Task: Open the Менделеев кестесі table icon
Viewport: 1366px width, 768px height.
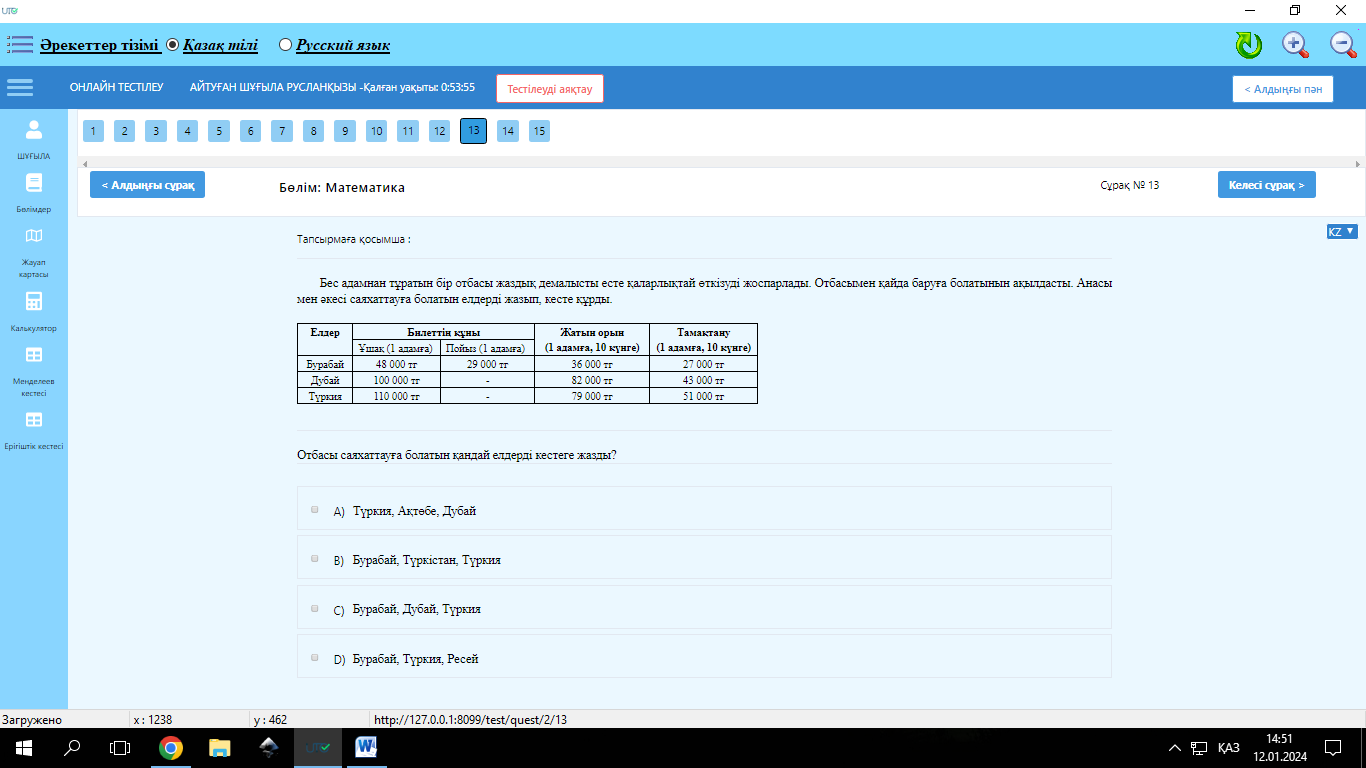Action: pos(34,354)
